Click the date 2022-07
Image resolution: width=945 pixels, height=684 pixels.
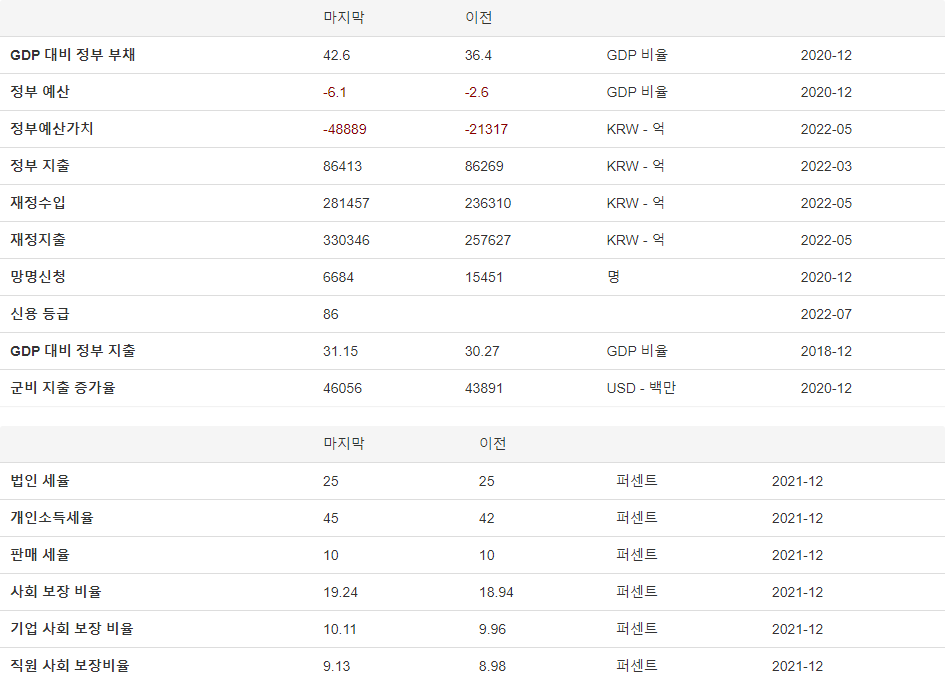826,315
